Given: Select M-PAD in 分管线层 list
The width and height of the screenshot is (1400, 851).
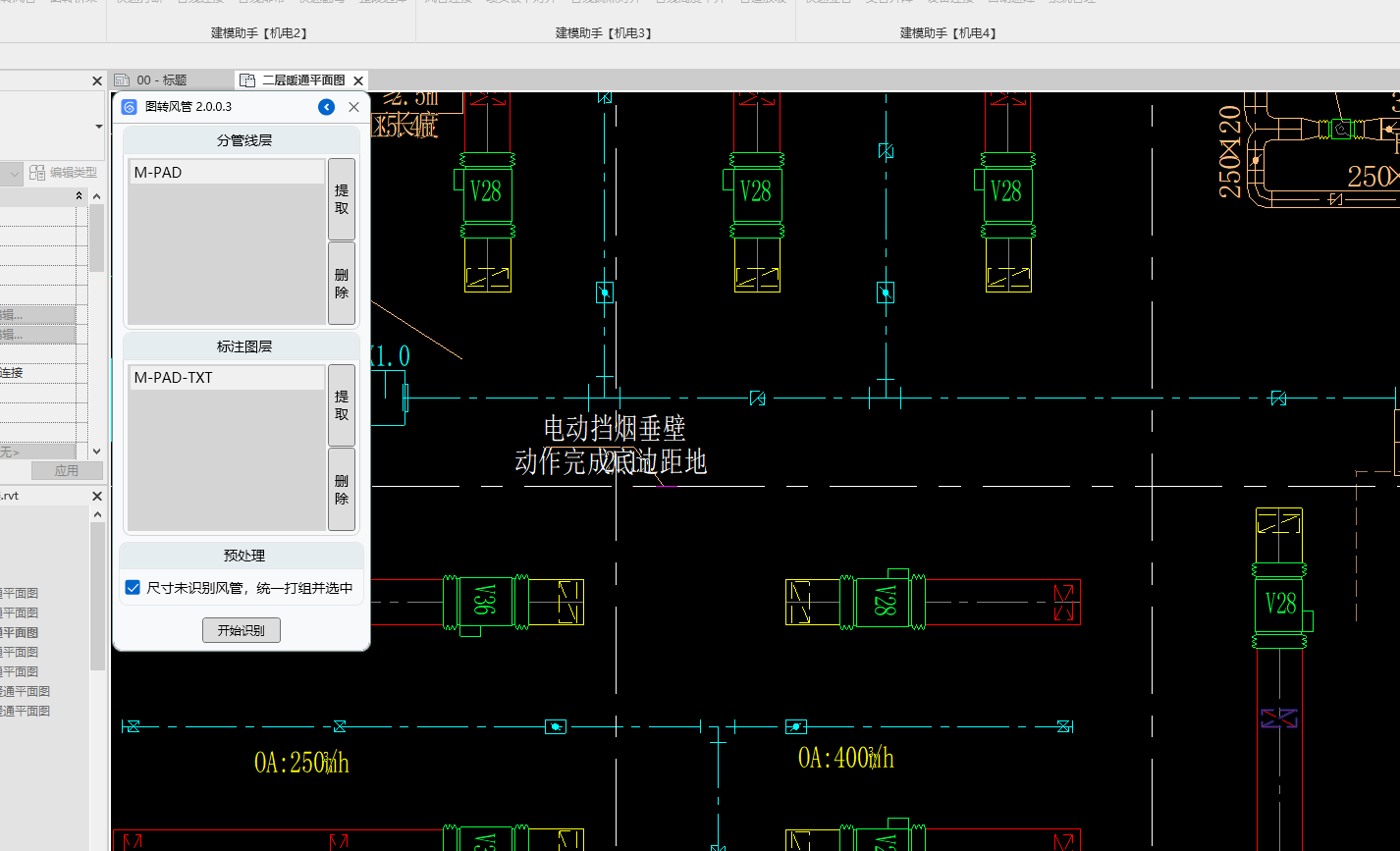Looking at the screenshot, I should coord(227,172).
